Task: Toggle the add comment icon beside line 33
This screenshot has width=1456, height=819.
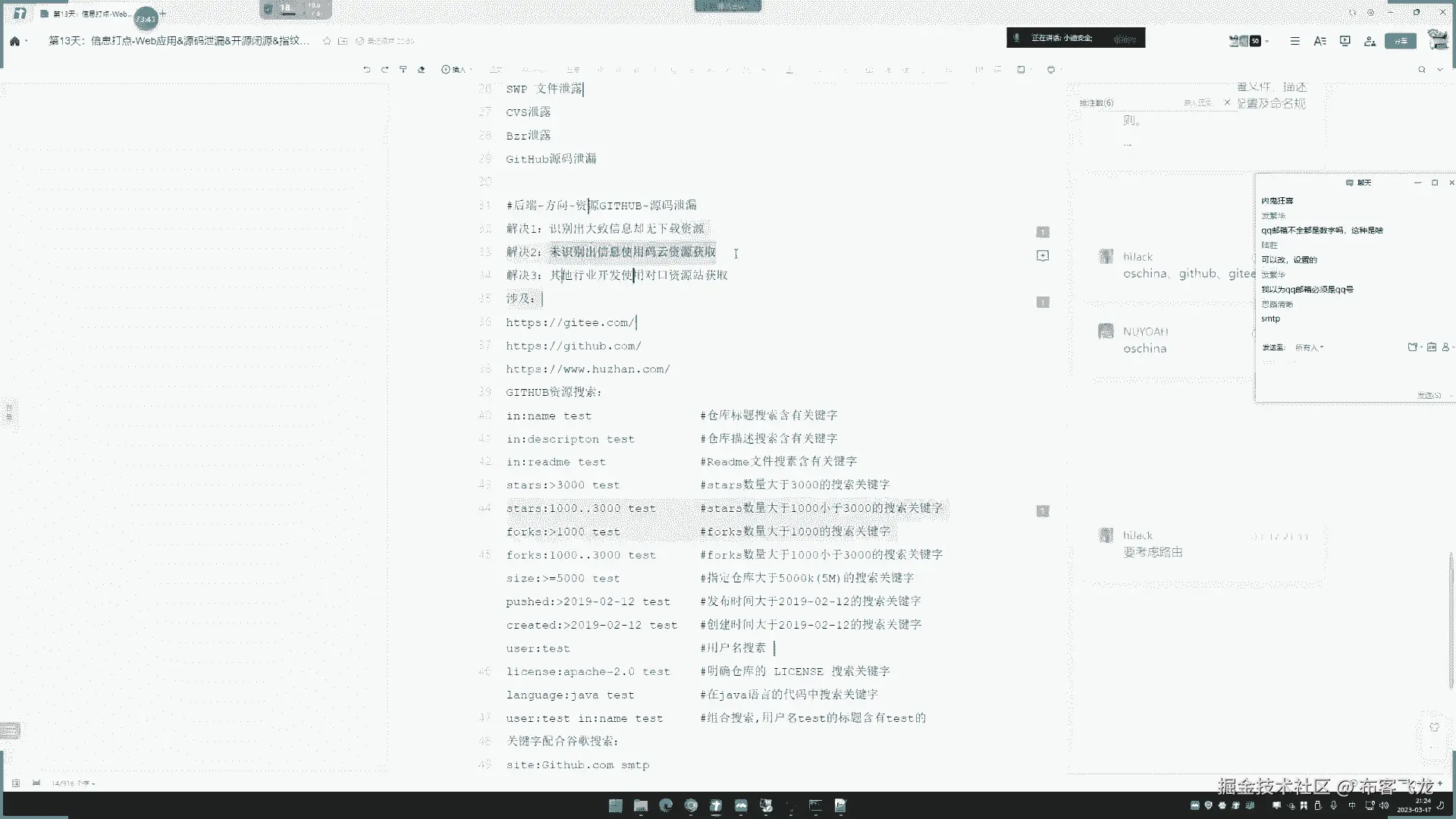Action: tap(1043, 256)
